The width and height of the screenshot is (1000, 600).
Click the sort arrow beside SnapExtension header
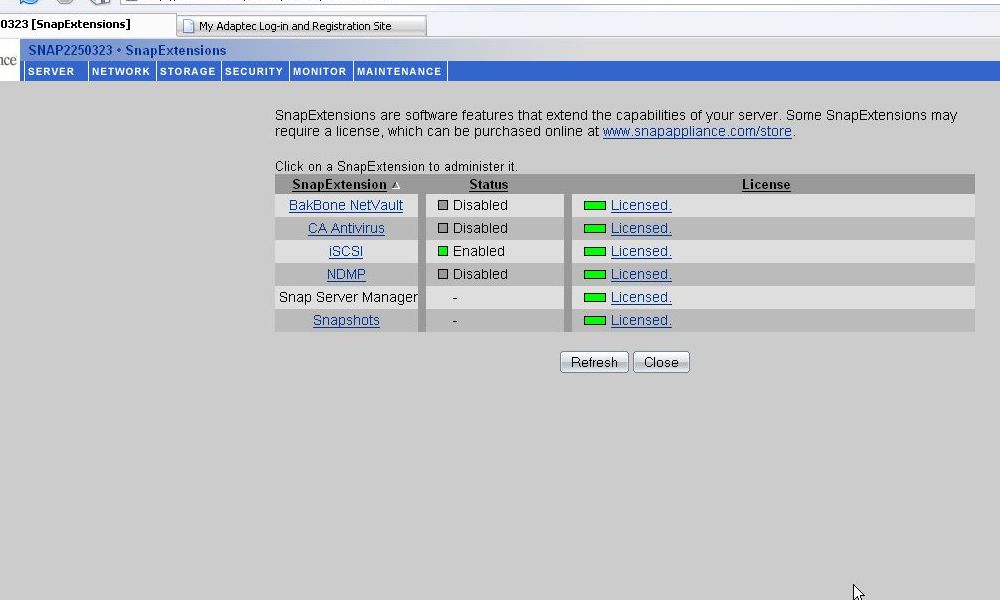396,186
